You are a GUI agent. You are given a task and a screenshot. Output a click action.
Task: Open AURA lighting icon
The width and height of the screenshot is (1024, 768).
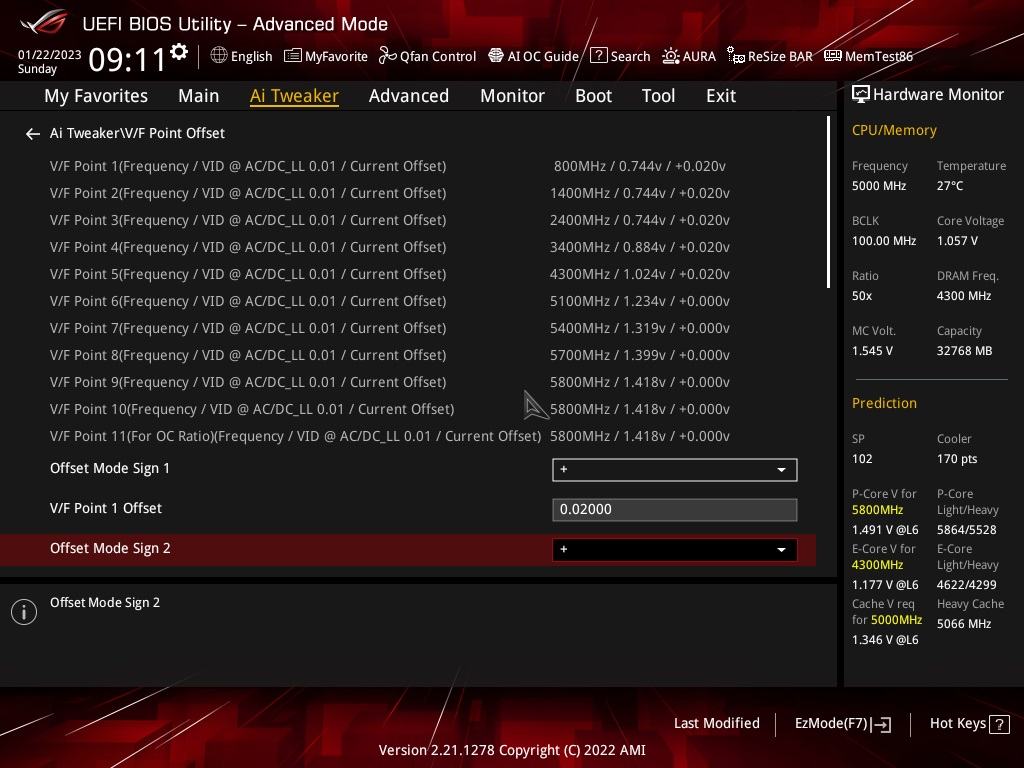[x=671, y=56]
